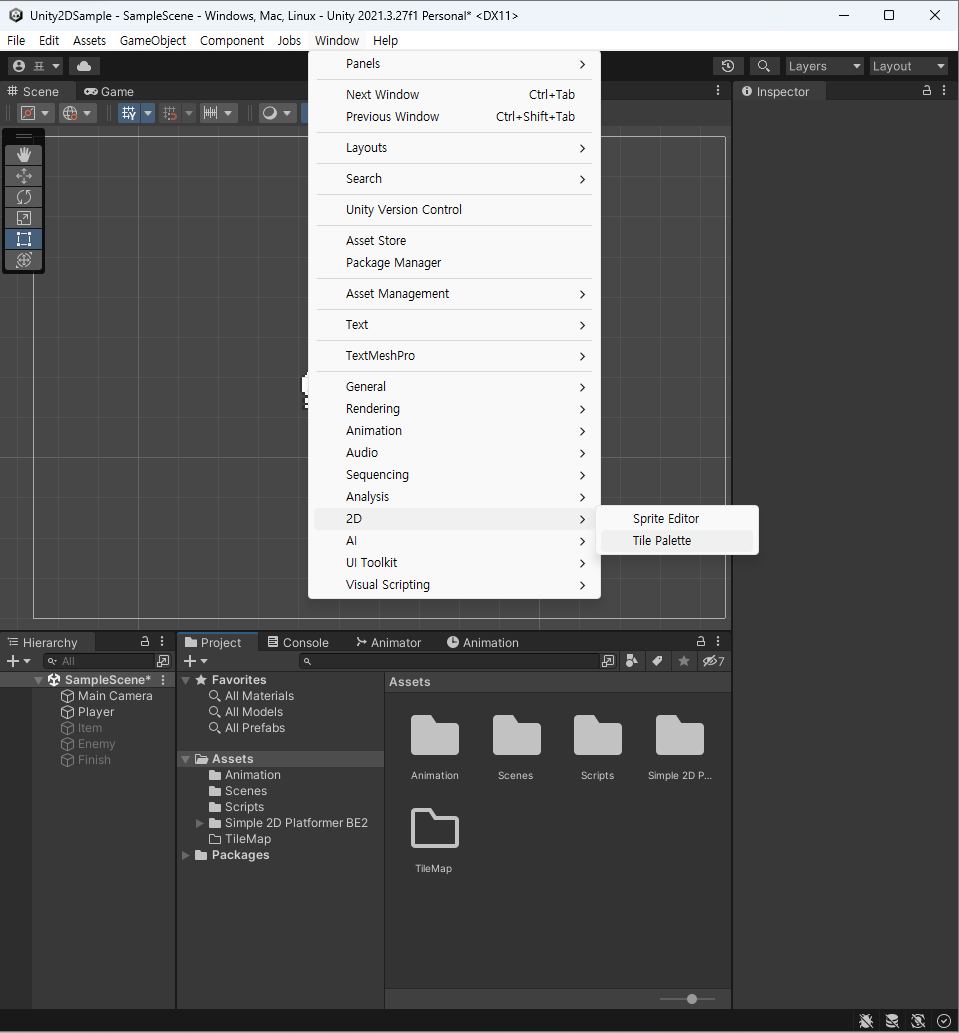Open search window in Hierarchy panel

point(163,661)
